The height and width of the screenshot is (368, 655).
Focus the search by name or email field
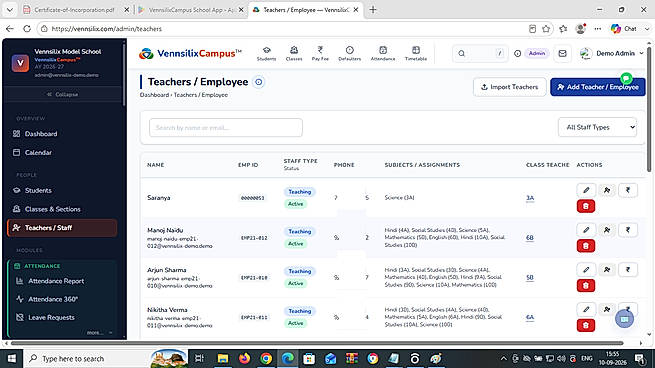[226, 127]
